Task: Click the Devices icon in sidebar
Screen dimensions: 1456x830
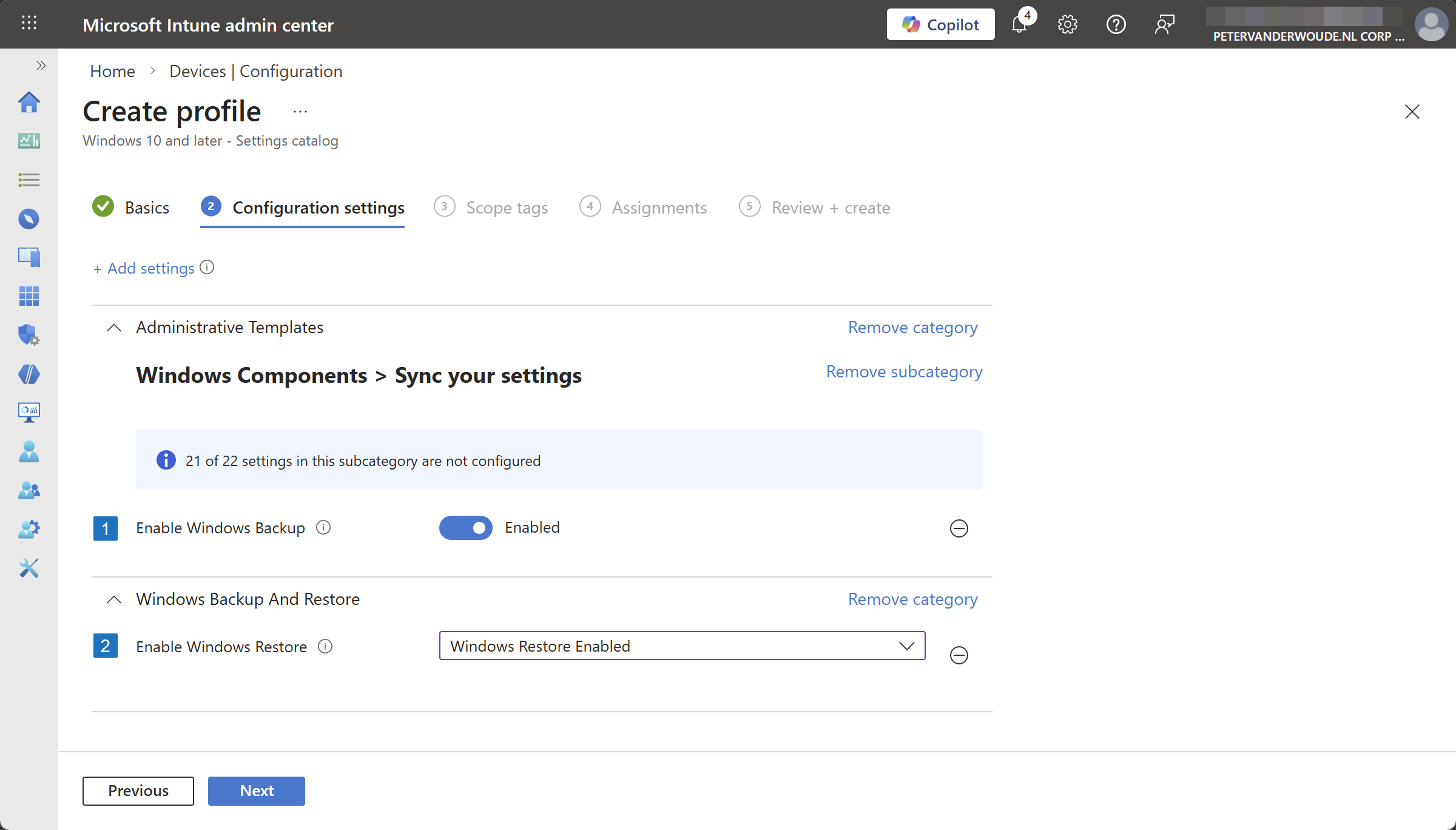Action: point(29,257)
